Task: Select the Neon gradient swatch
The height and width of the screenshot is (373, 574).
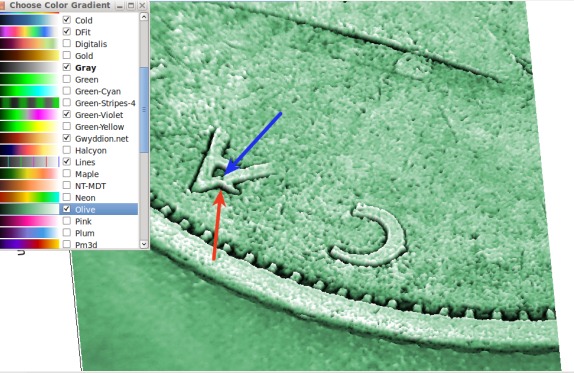Action: tap(29, 197)
